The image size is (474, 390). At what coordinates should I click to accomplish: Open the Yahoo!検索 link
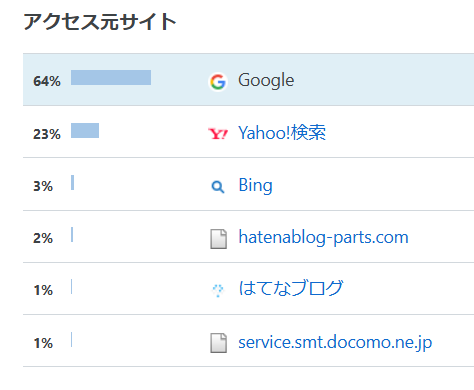[x=282, y=133]
